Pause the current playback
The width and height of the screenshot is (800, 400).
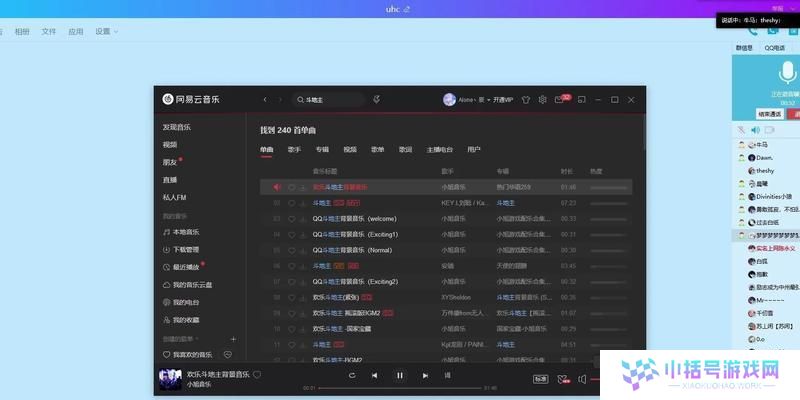tap(400, 376)
